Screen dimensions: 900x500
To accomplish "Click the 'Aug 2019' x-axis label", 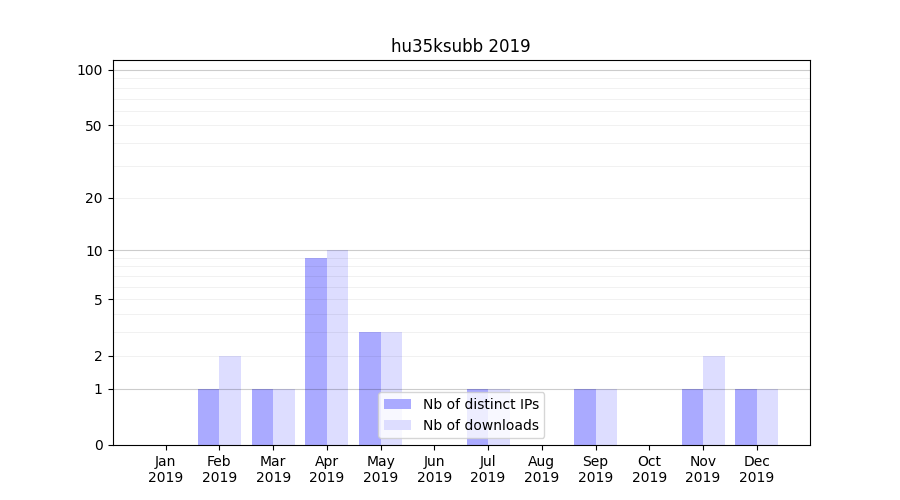I will tap(541, 469).
